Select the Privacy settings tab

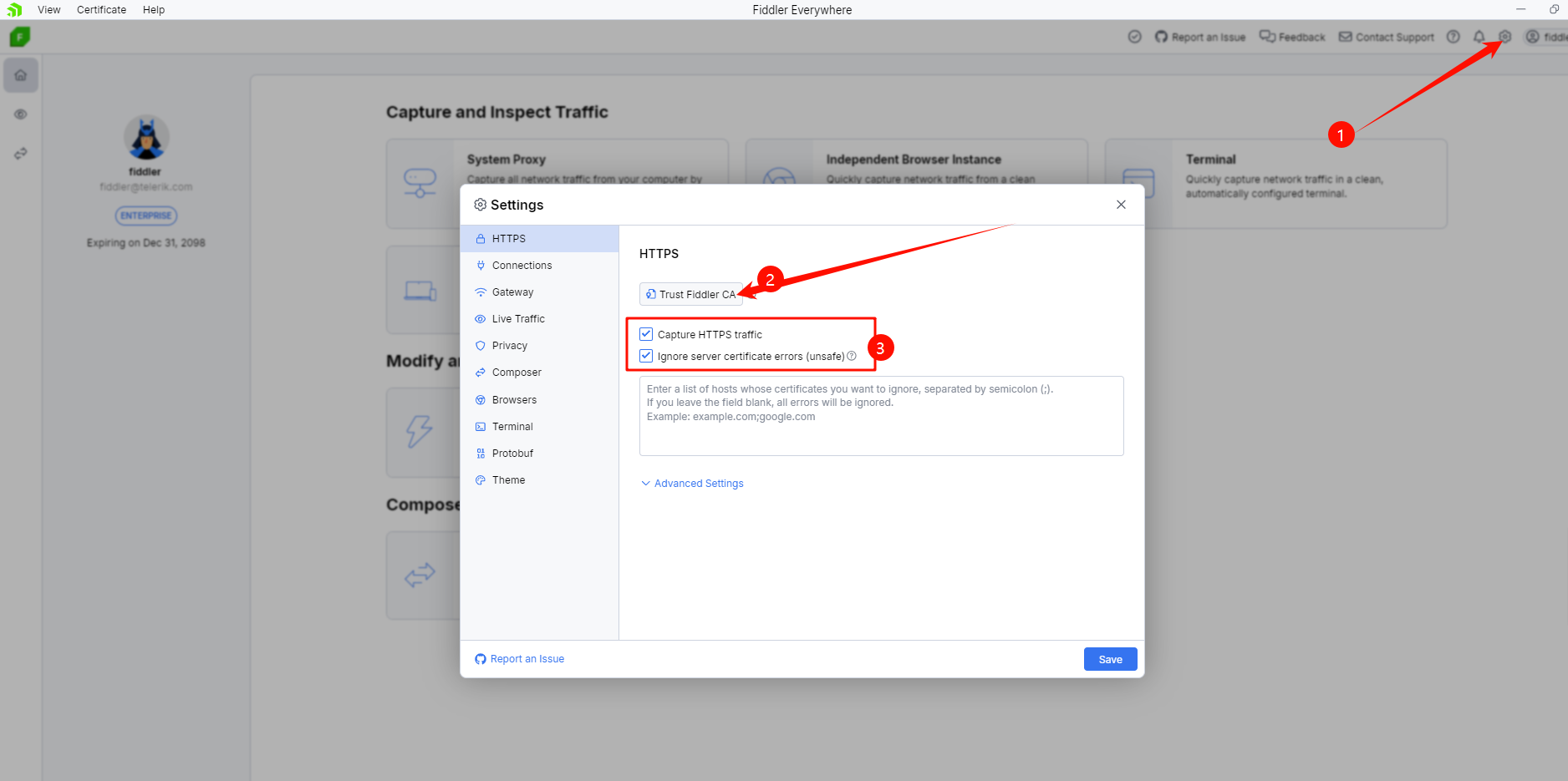539,346
